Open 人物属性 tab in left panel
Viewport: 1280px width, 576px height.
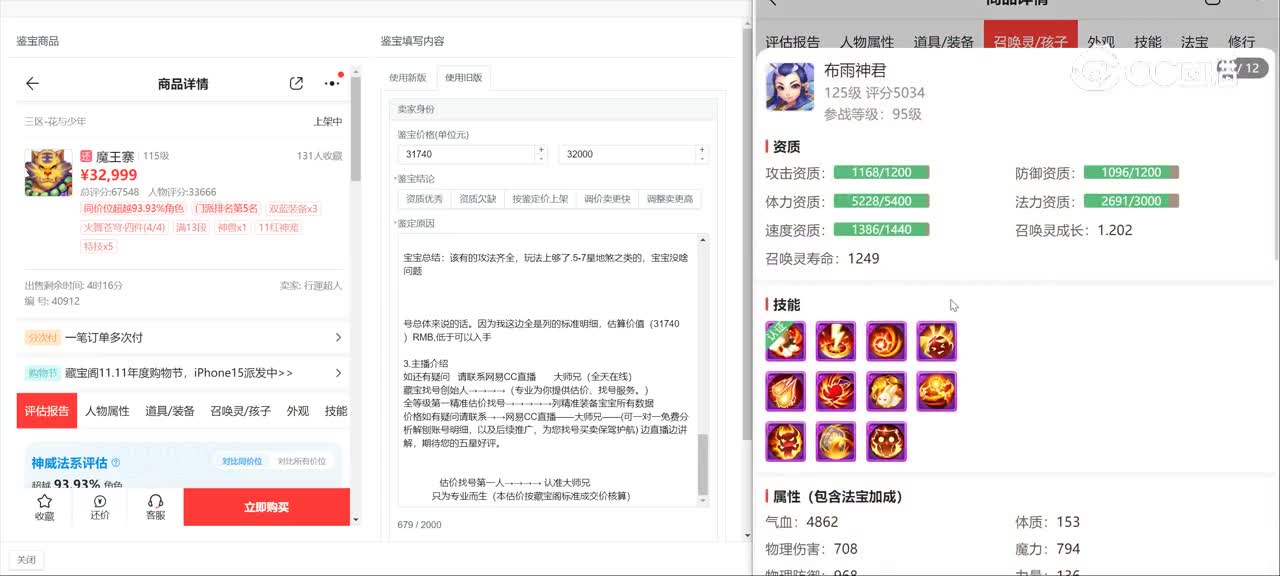107,411
